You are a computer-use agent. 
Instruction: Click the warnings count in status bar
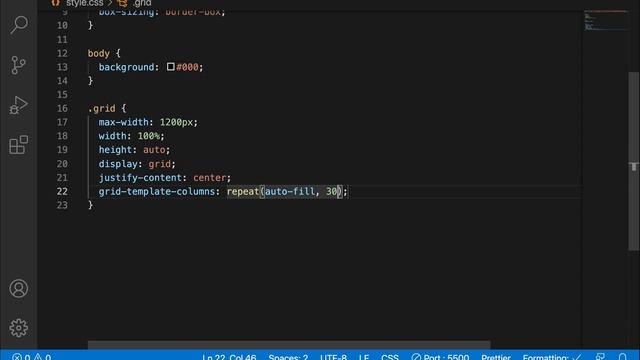point(42,357)
